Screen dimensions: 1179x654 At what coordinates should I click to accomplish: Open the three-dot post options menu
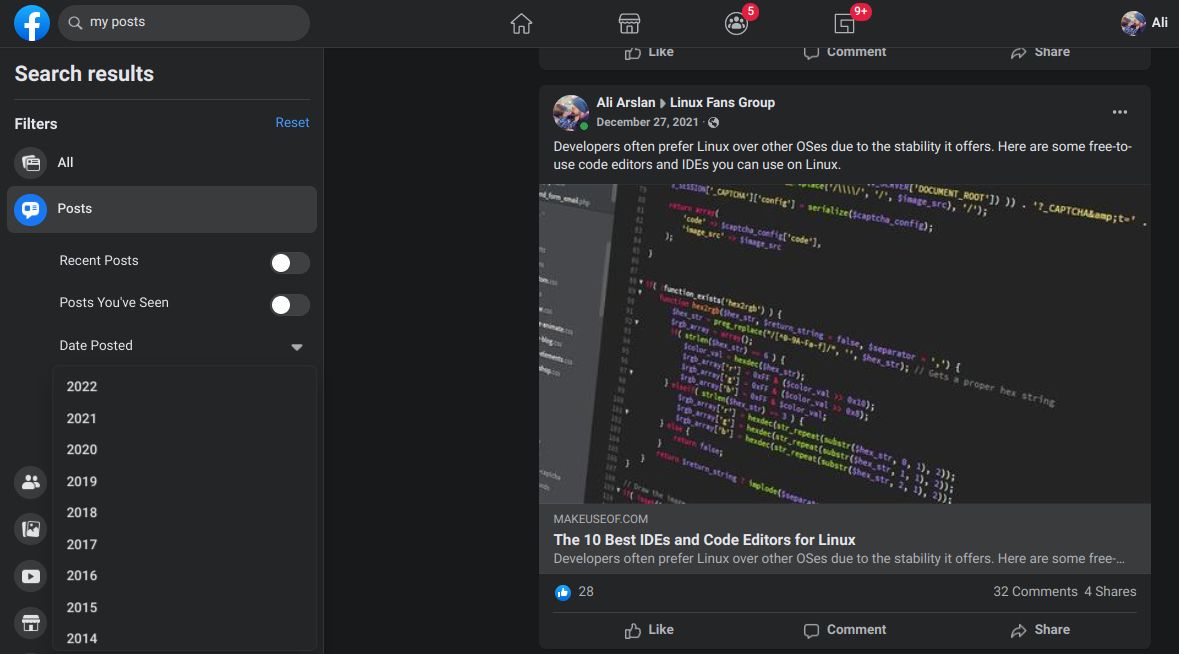1120,112
